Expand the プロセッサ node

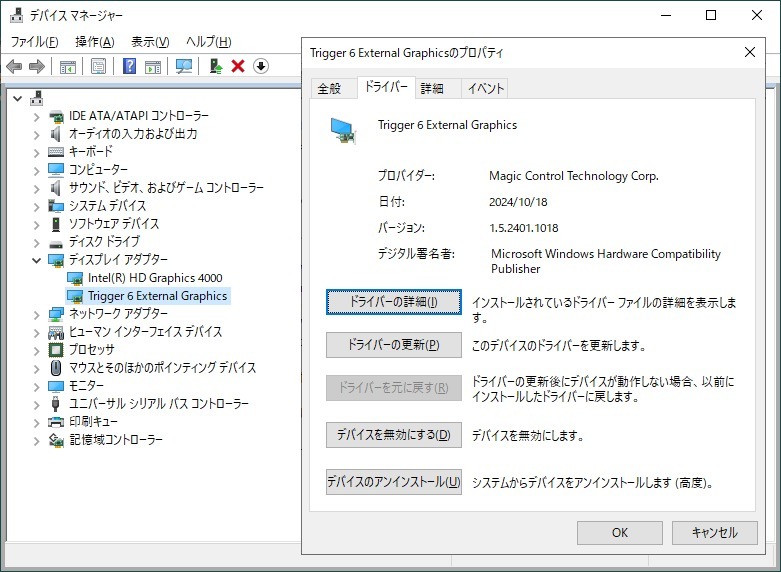36,350
